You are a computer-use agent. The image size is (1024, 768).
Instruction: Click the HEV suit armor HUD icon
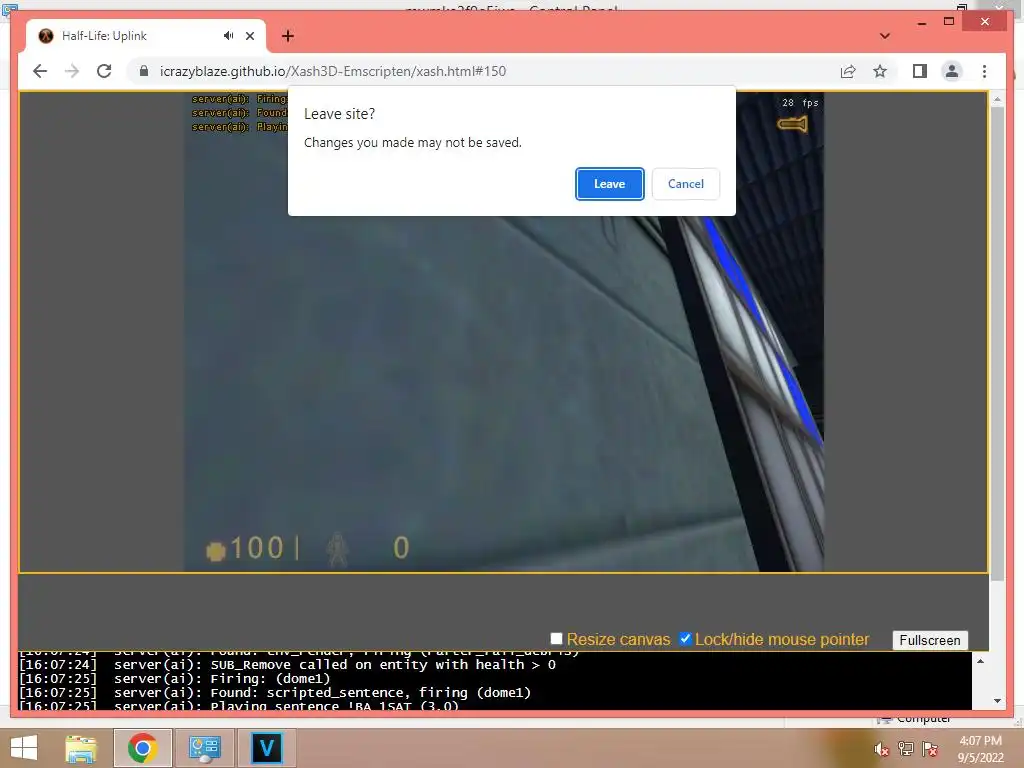[x=338, y=549]
